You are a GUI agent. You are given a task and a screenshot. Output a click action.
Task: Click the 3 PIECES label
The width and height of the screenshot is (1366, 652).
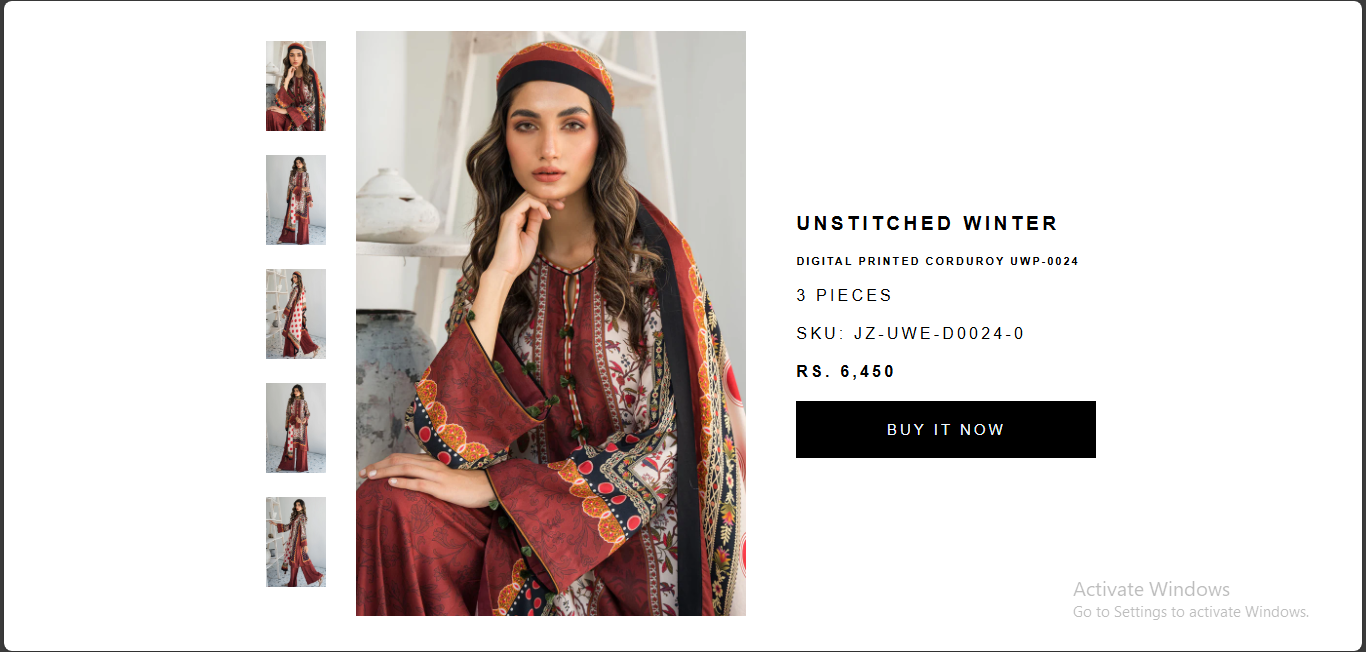pos(844,295)
